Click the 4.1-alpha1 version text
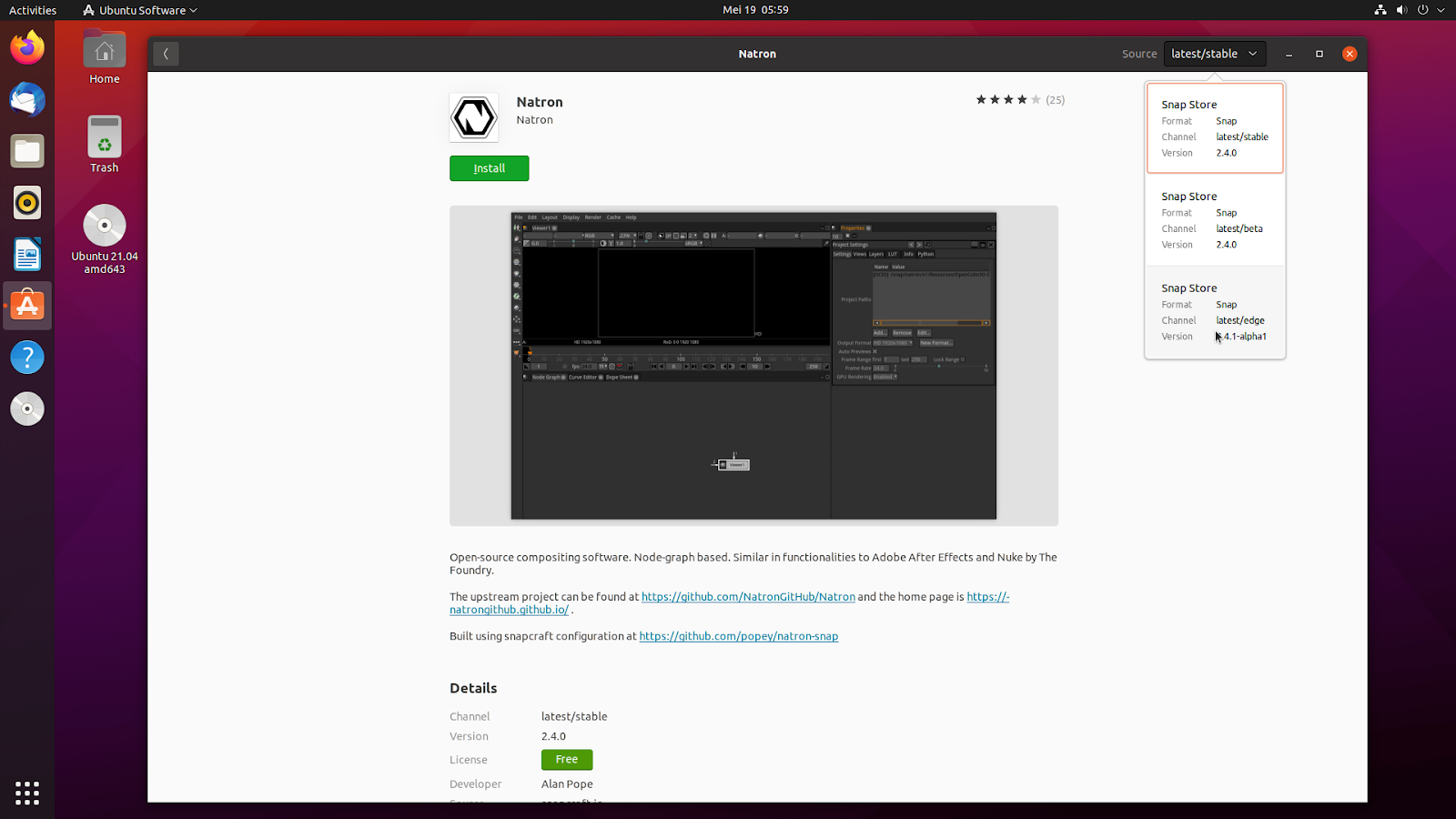Screen dimensions: 1456x819 pyautogui.click(x=1241, y=337)
